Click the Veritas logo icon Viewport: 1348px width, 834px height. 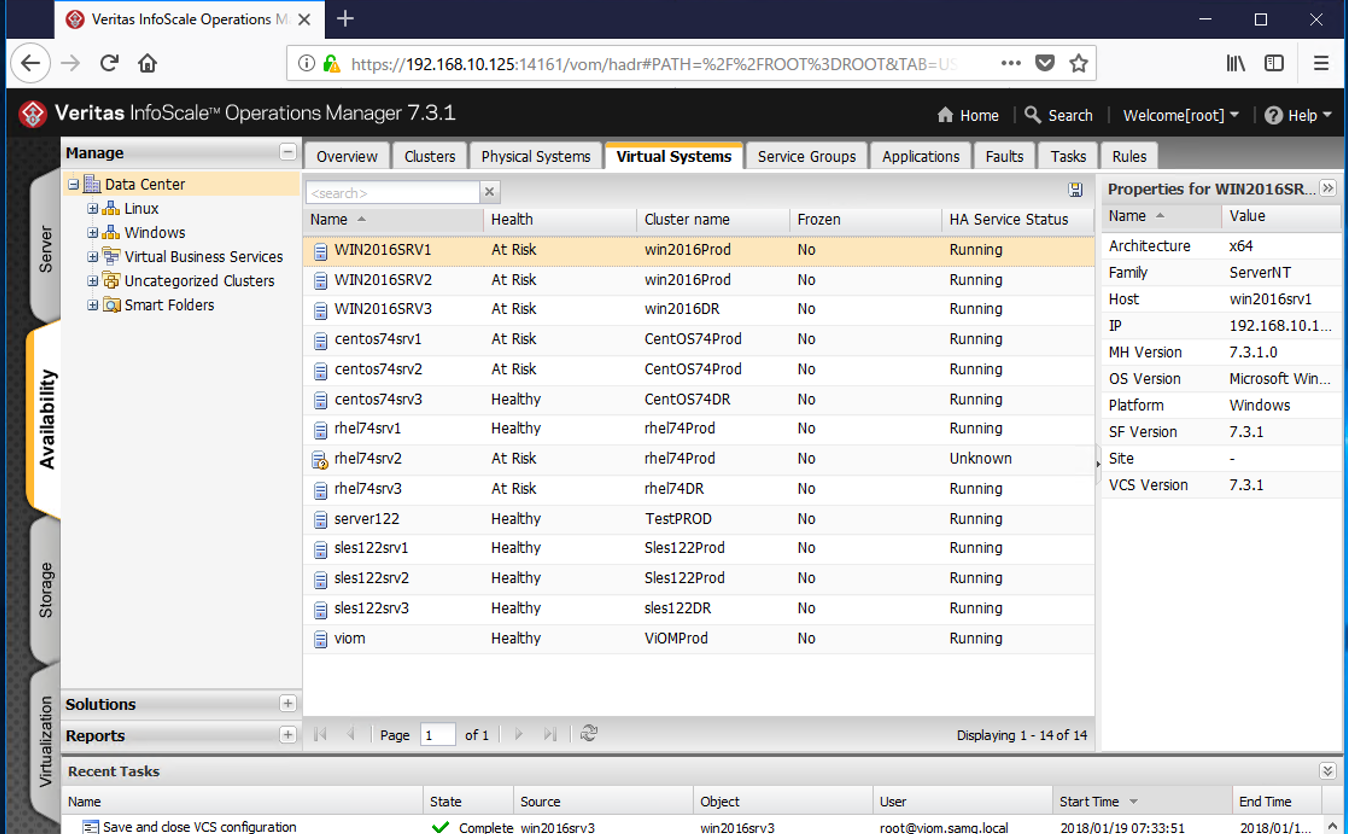pyautogui.click(x=33, y=114)
